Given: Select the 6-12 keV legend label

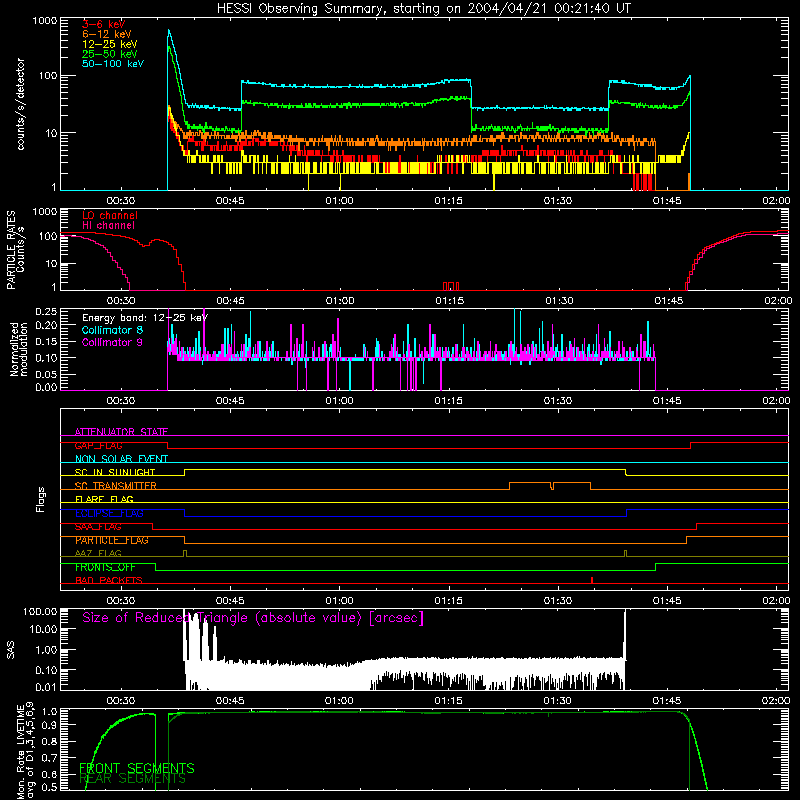Looking at the screenshot, I should click(107, 34).
